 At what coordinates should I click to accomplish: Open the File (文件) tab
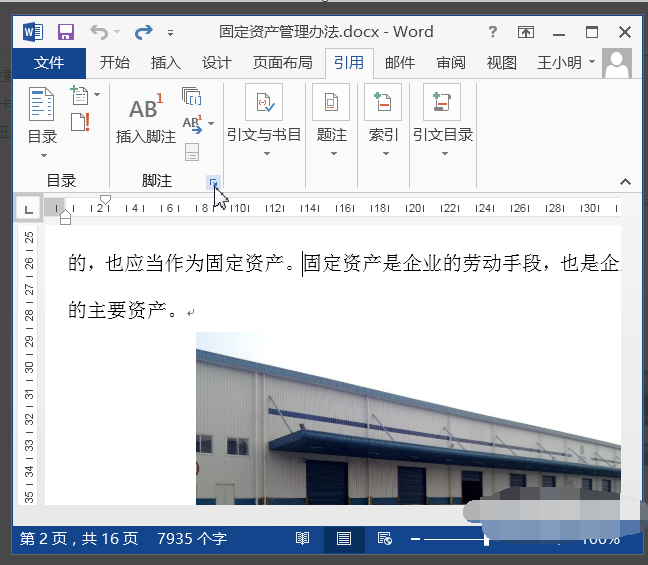[49, 63]
